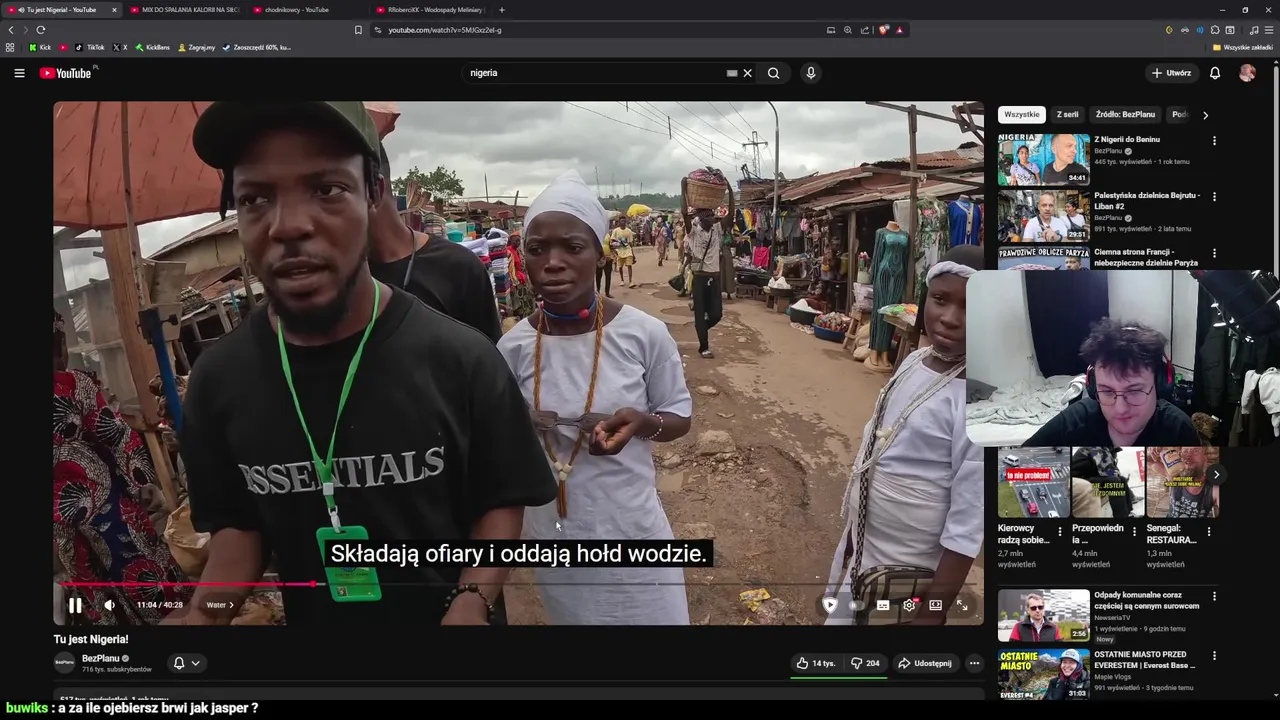
Task: Open BezPlanu channel avatar
Action: coord(64,662)
